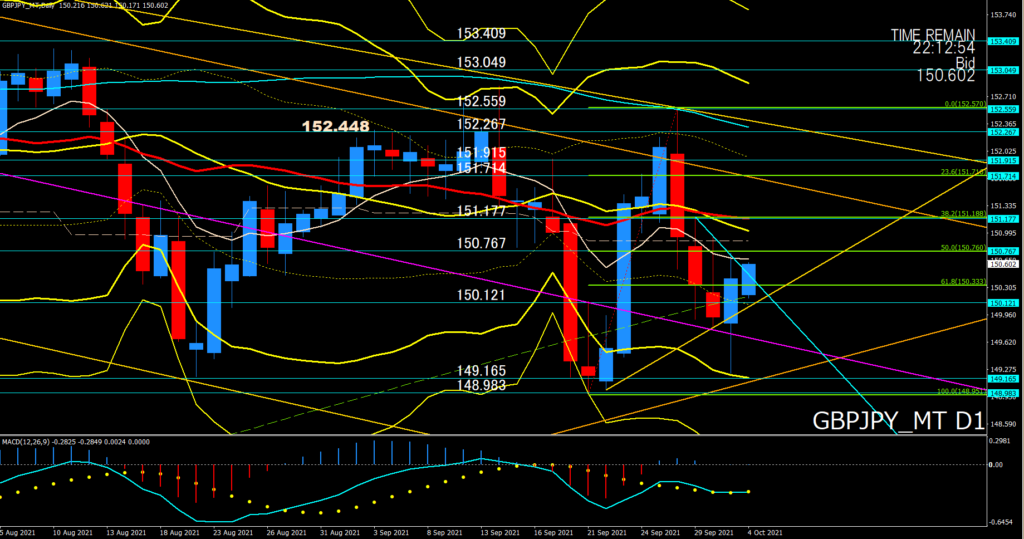
Task: Select the white 151.915 level label
Action: [481, 153]
